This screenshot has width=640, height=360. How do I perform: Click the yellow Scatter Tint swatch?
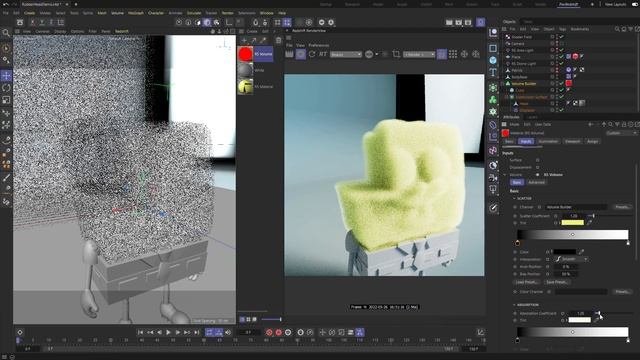[573, 223]
